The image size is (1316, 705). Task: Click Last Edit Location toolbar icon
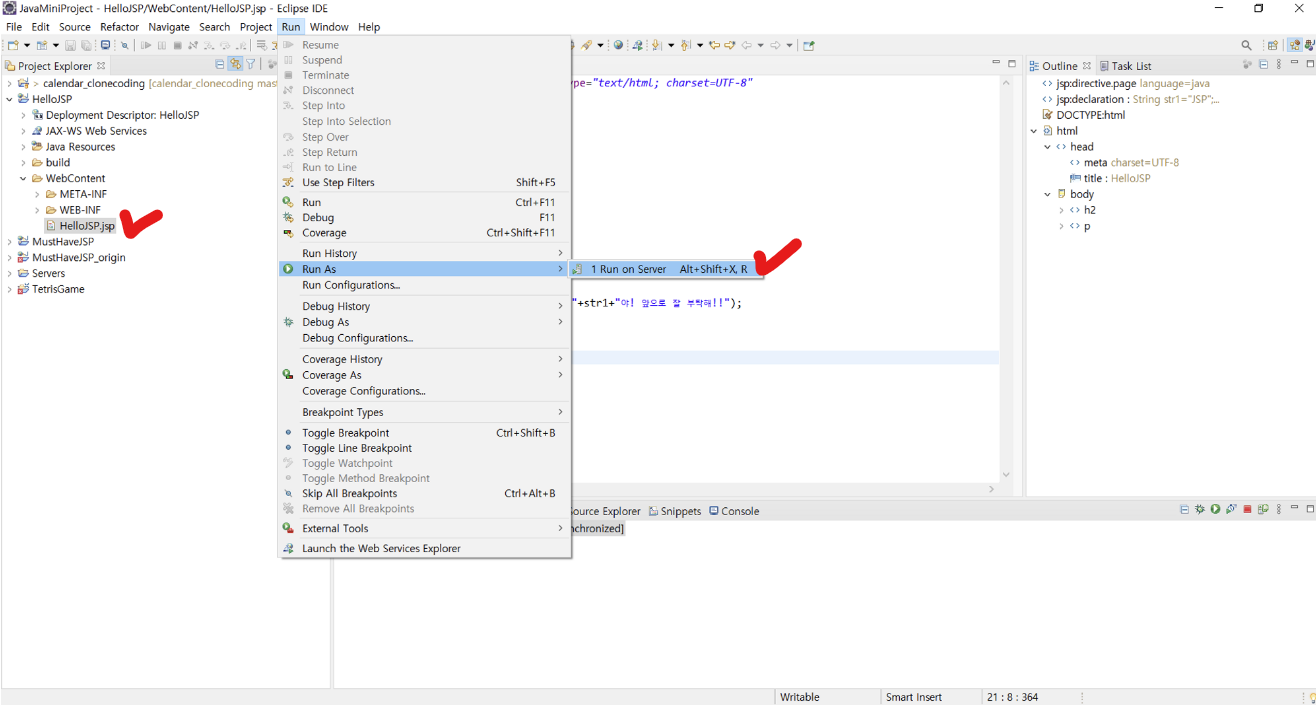[714, 45]
